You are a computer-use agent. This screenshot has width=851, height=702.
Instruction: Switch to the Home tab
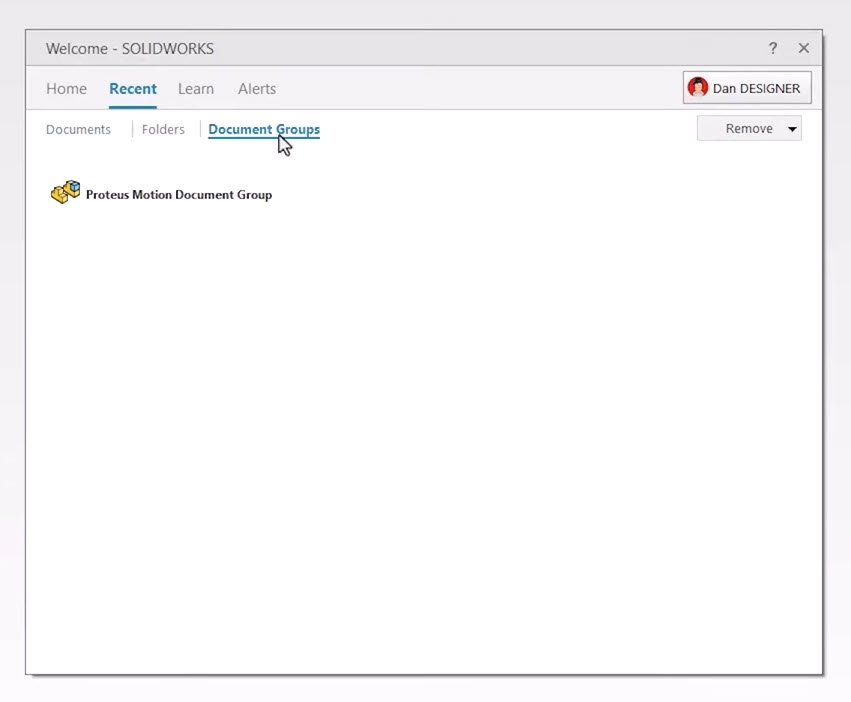66,89
